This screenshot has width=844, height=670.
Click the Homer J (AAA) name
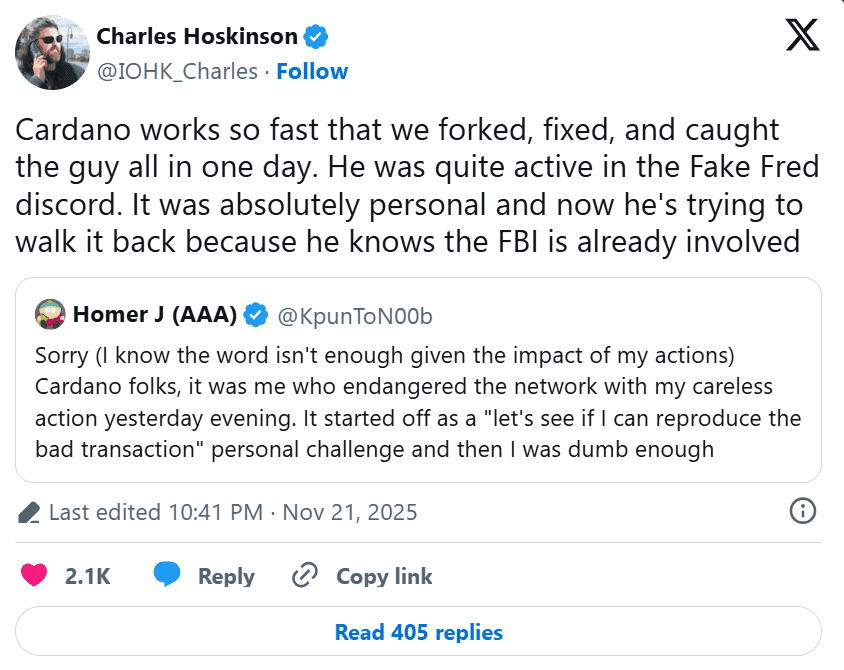(x=155, y=315)
